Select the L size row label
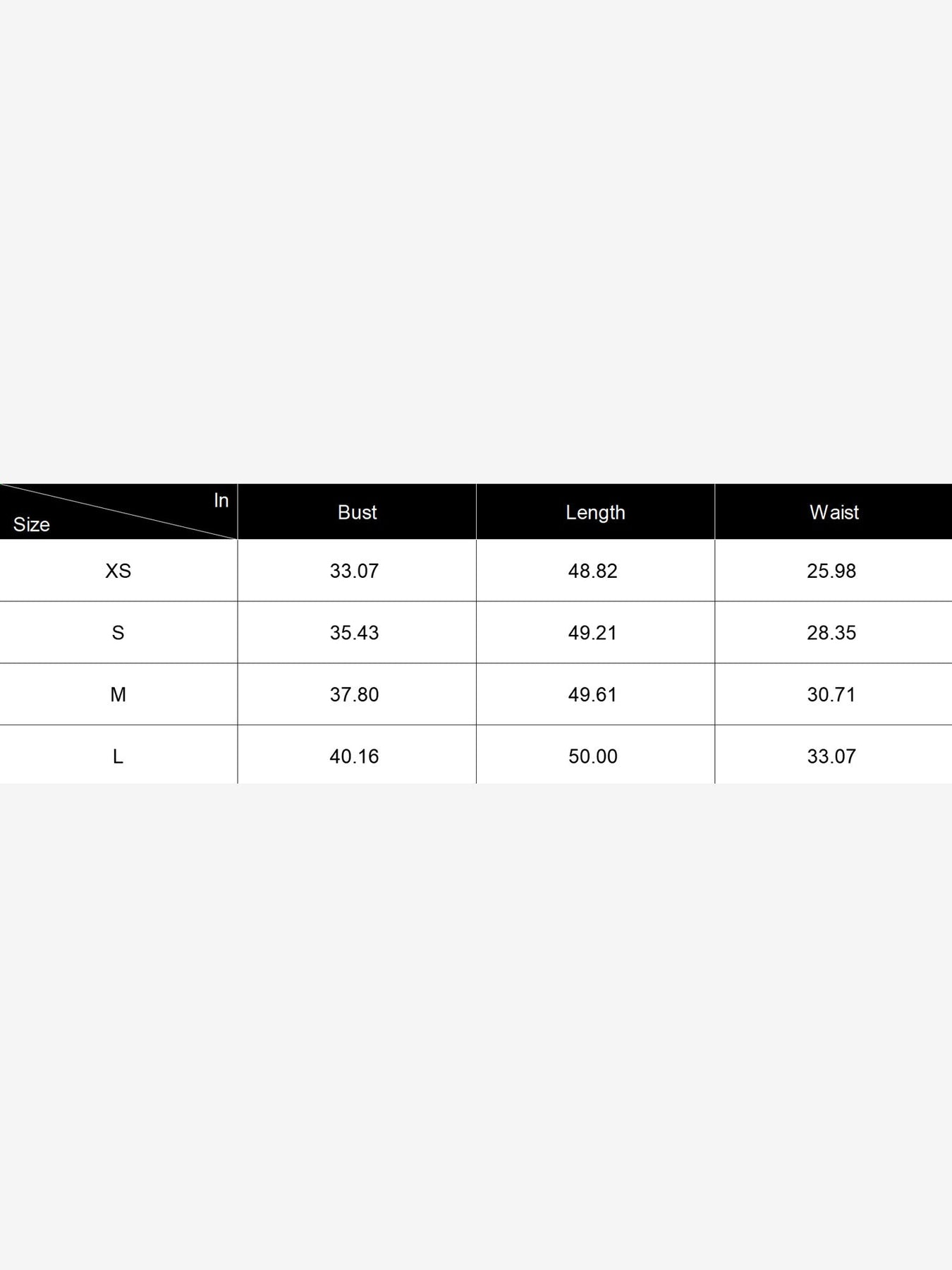Screen dimensions: 952x1270 coord(118,756)
